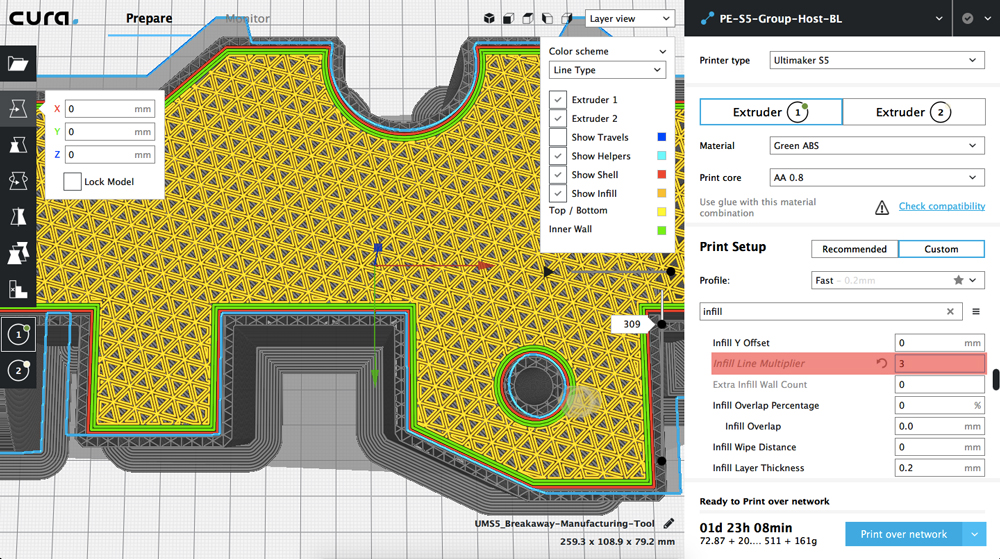Viewport: 1000px width, 559px height.
Task: Open file with the folder icon
Action: point(18,65)
